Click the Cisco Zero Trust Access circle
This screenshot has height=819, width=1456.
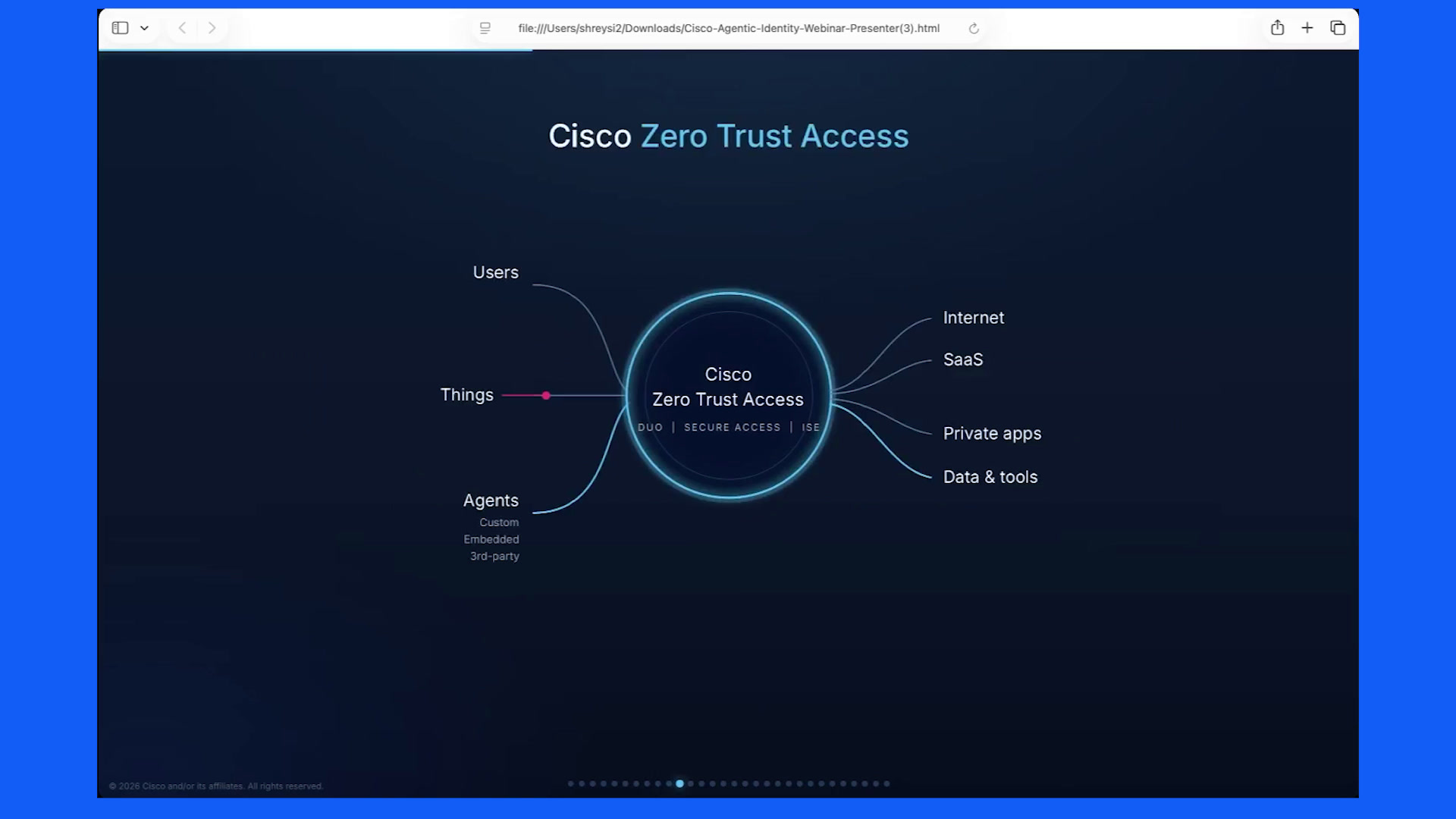(728, 395)
